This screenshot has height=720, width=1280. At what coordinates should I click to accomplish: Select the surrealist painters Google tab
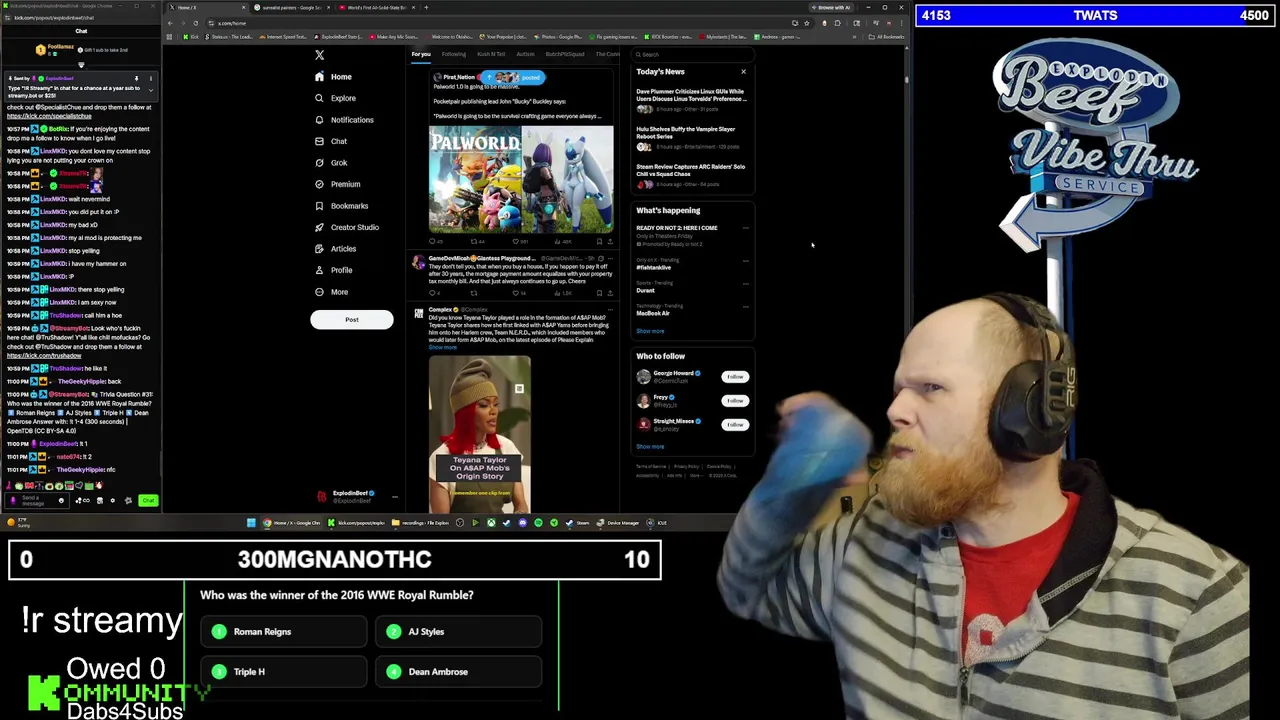click(x=292, y=7)
